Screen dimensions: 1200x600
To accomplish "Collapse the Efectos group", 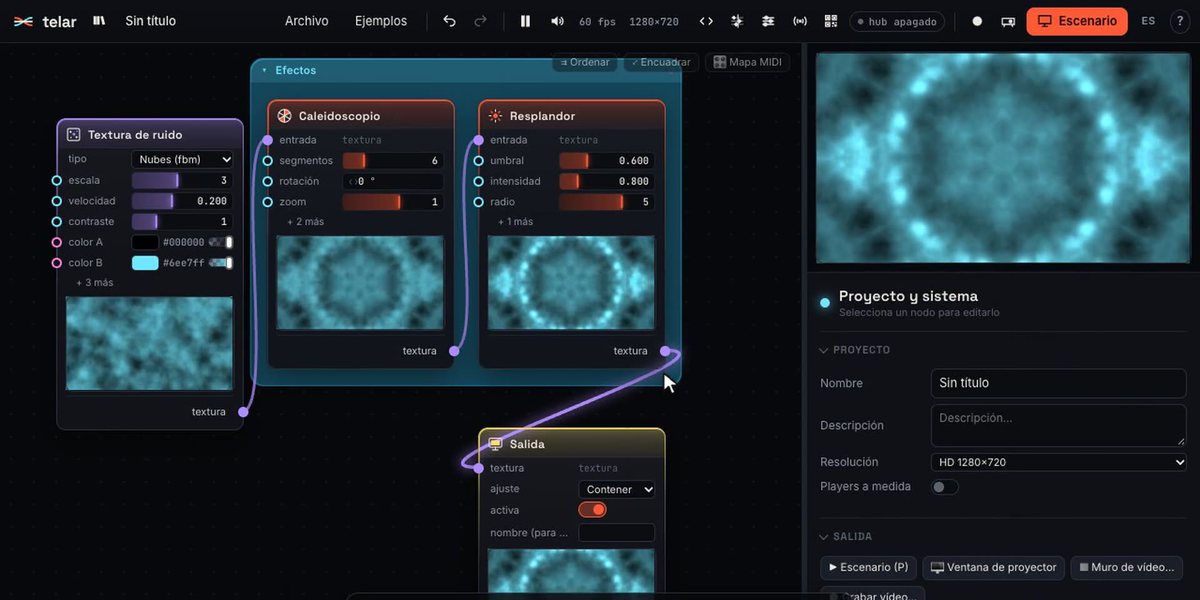I will [x=265, y=71].
